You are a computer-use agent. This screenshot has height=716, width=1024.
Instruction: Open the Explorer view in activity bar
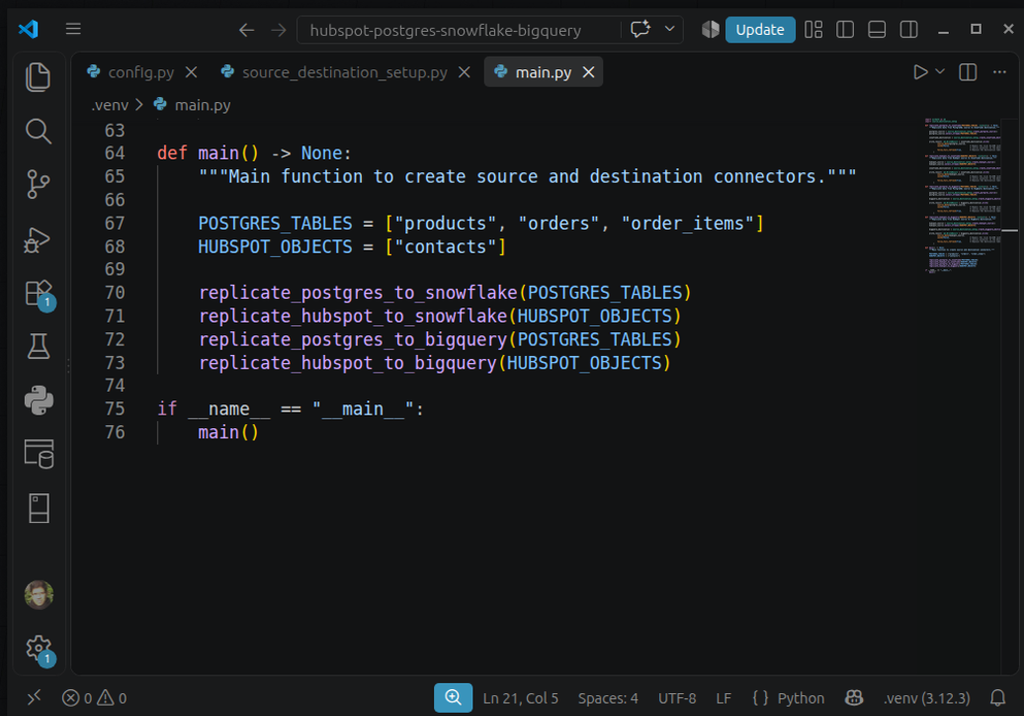click(x=39, y=77)
